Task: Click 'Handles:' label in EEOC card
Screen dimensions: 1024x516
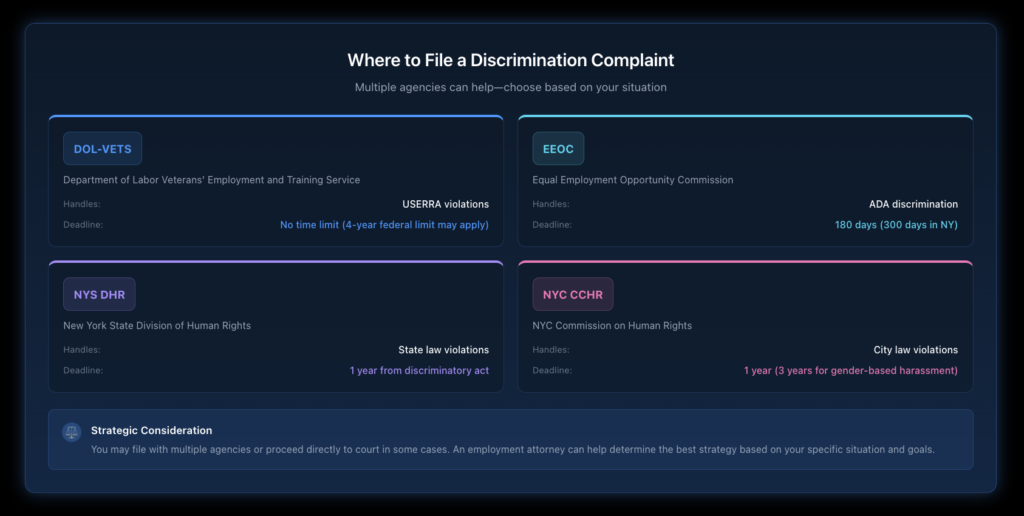Action: [551, 204]
